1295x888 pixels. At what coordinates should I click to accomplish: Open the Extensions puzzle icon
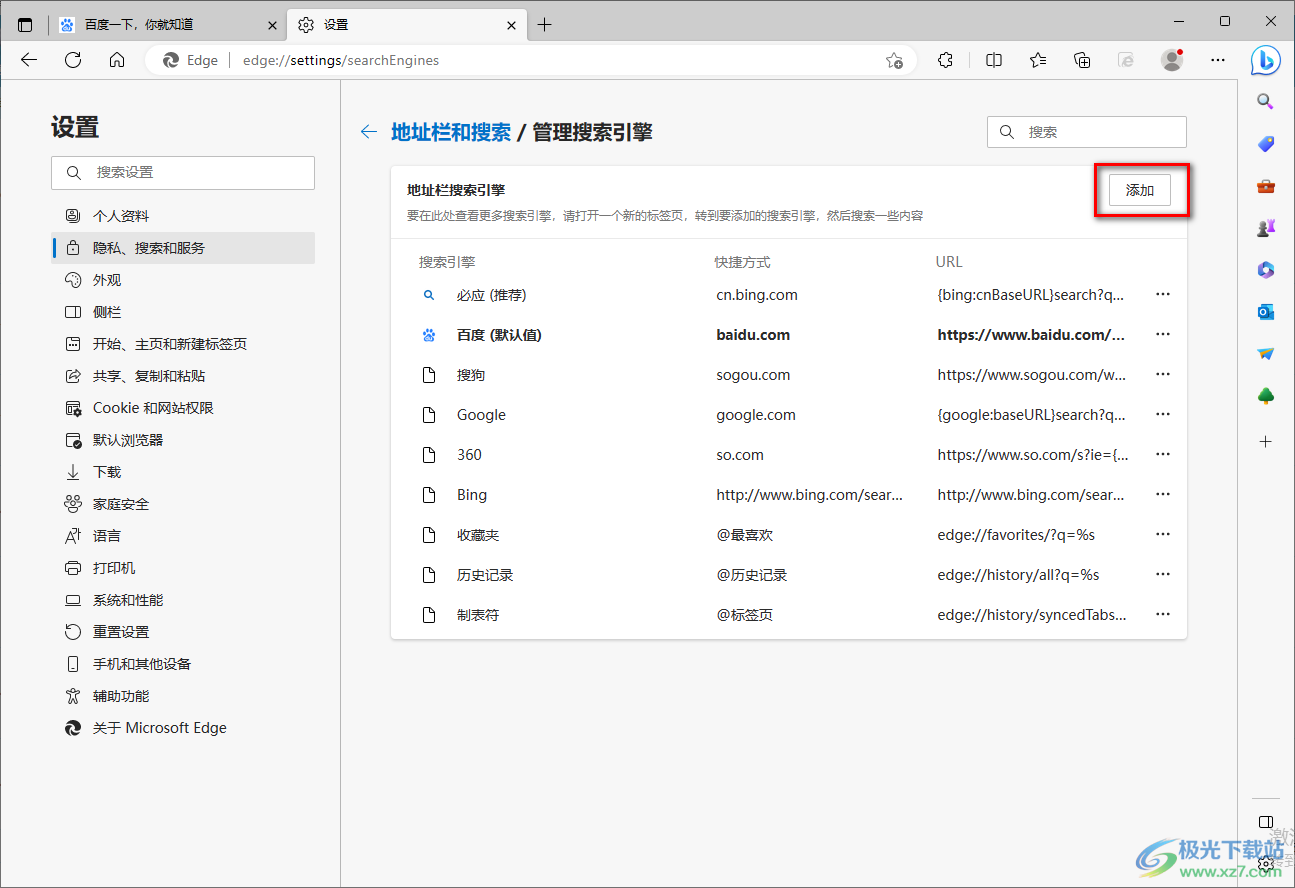point(946,60)
